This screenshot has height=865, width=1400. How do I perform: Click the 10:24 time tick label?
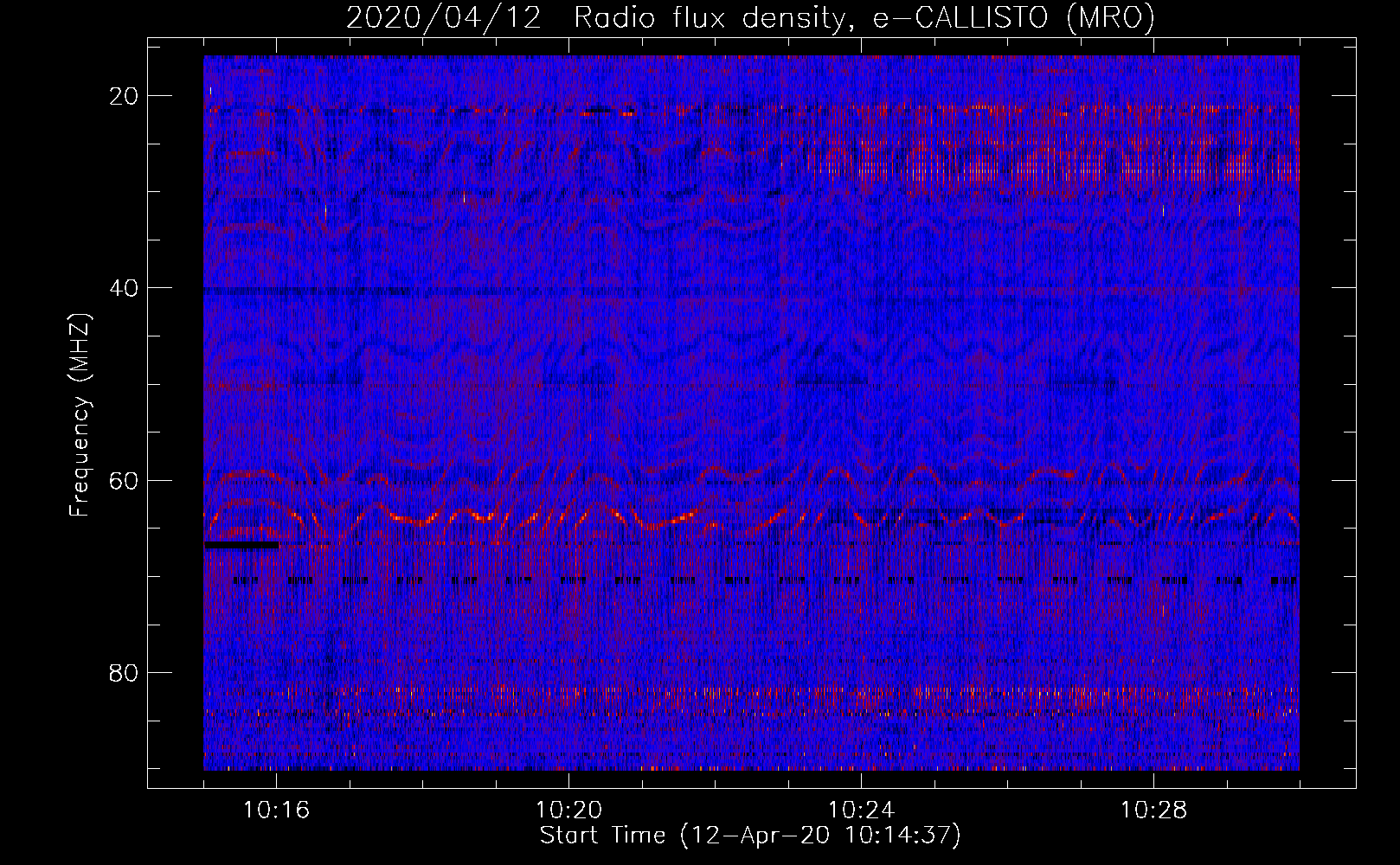[861, 810]
